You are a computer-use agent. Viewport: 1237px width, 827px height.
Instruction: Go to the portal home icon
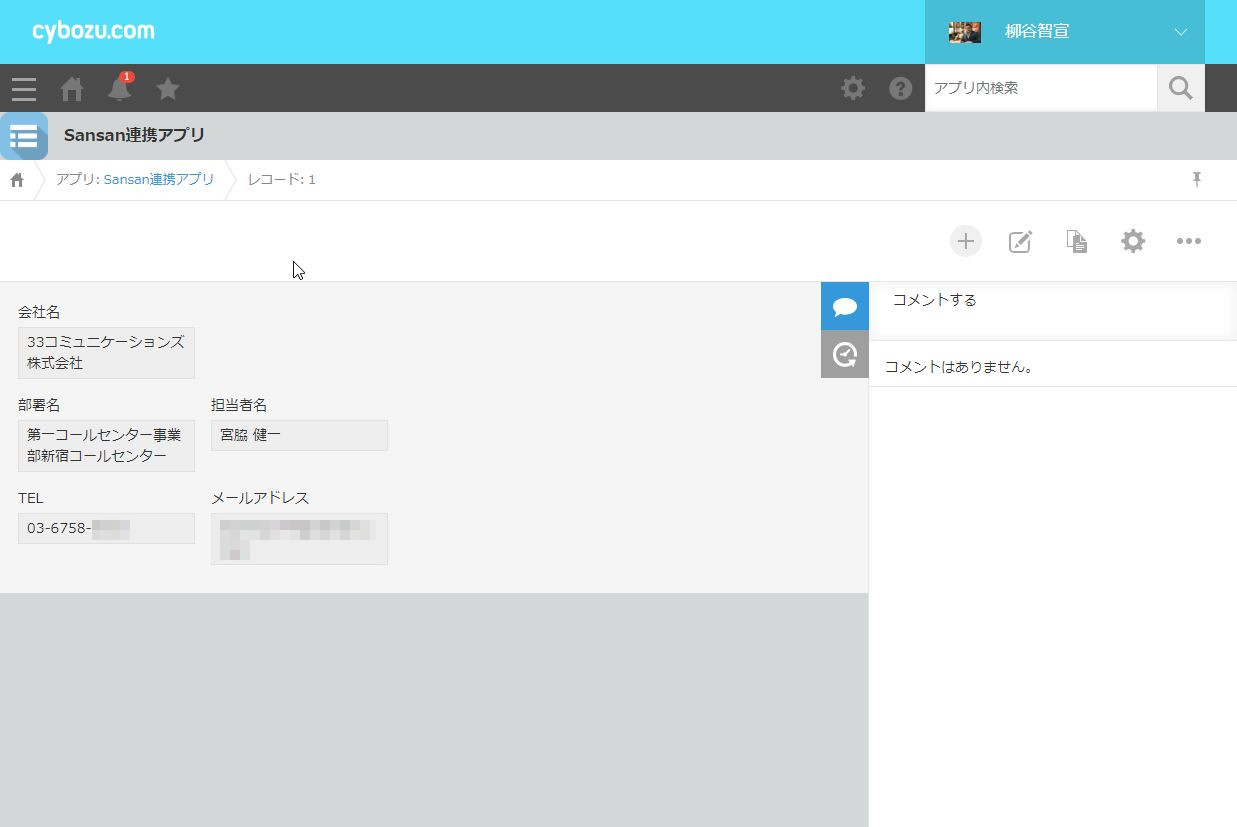click(x=72, y=89)
